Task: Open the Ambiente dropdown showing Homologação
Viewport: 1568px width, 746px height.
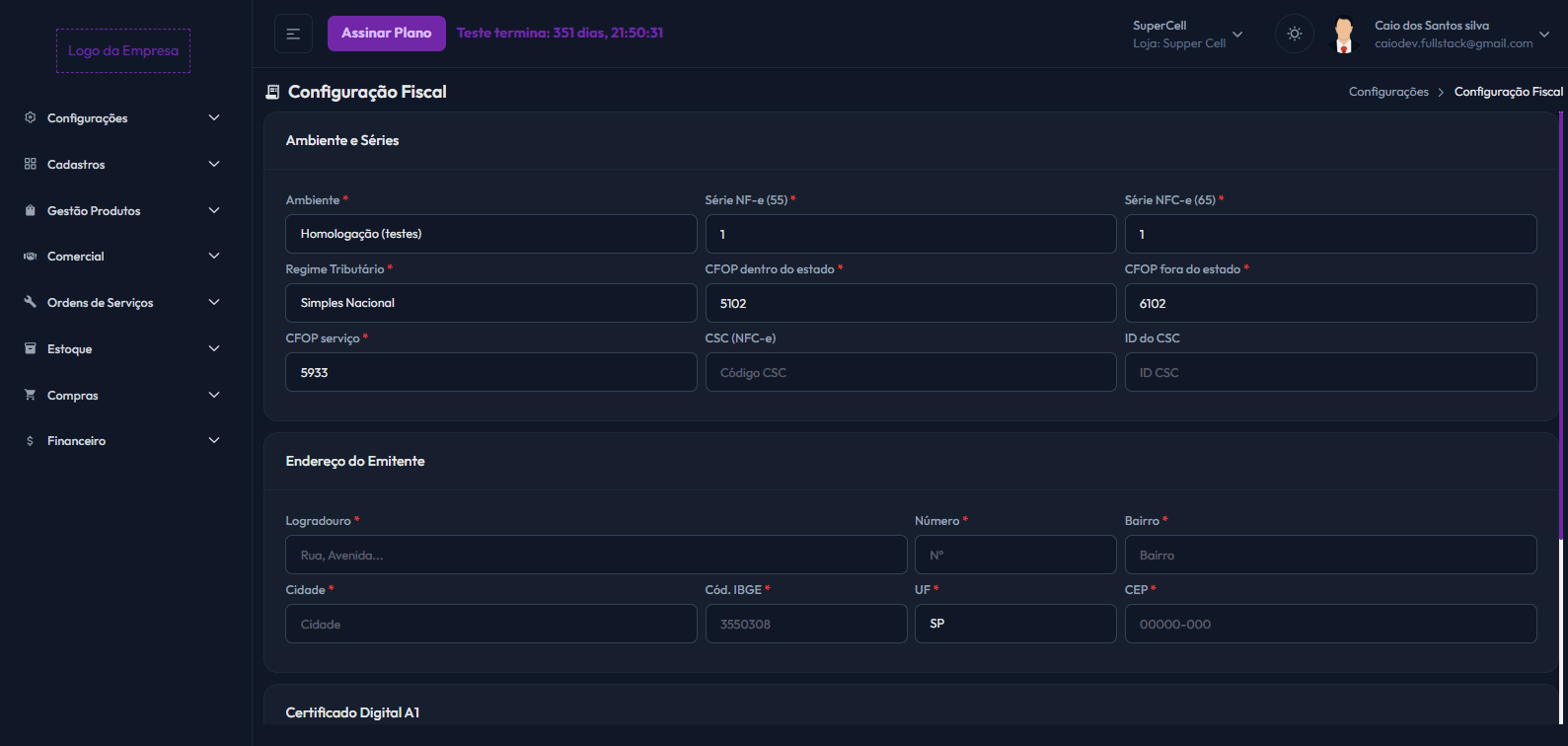Action: (x=490, y=234)
